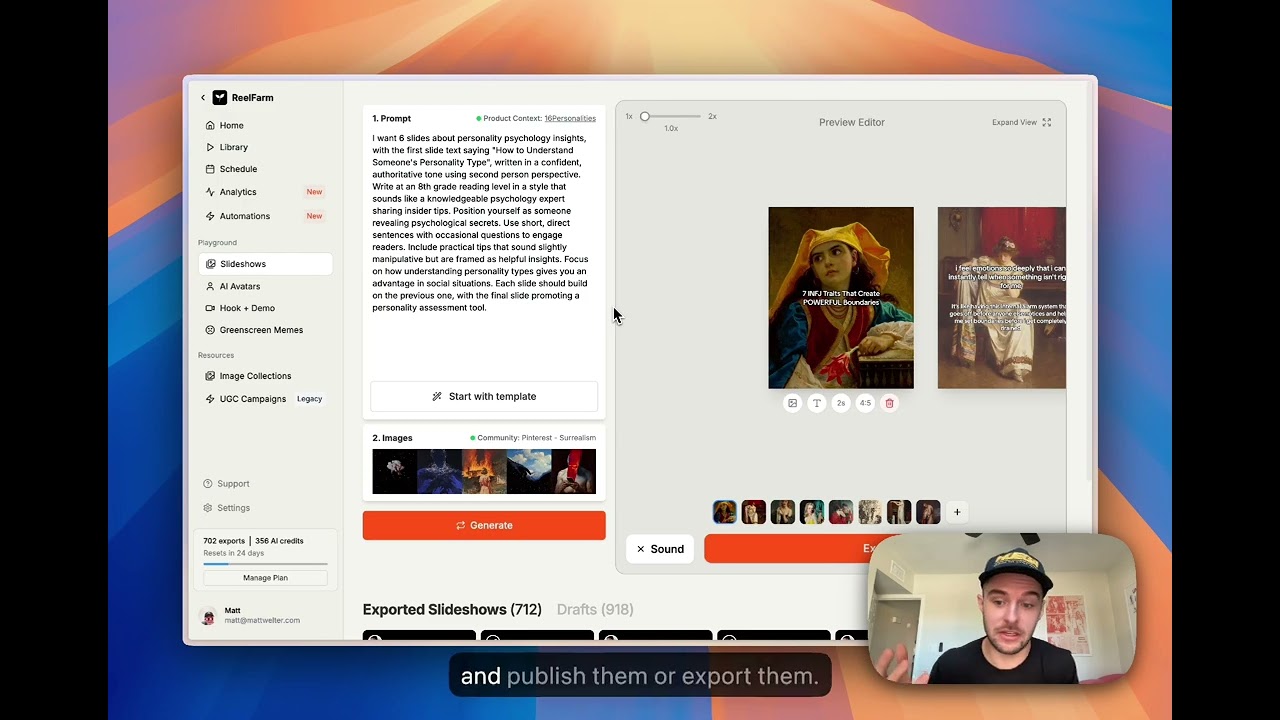Select the INFJ Traits slide preview
The height and width of the screenshot is (720, 1280).
pos(841,298)
